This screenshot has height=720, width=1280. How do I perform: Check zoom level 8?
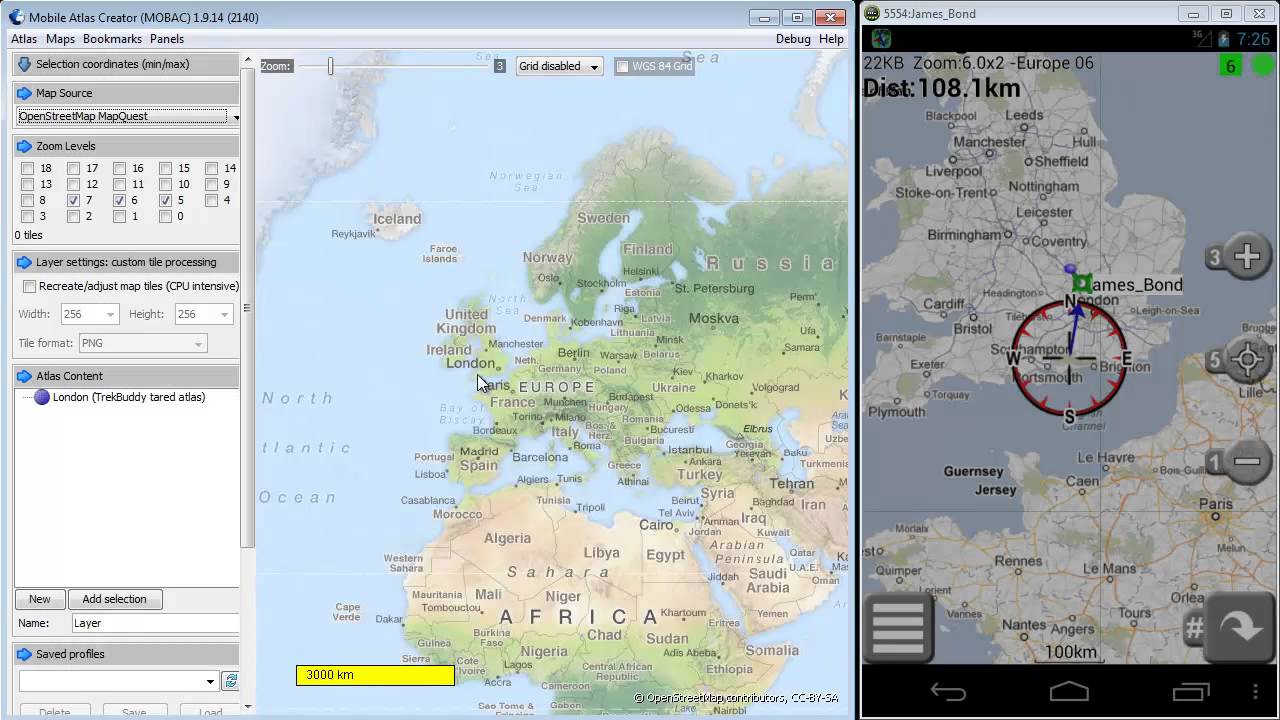(x=28, y=200)
